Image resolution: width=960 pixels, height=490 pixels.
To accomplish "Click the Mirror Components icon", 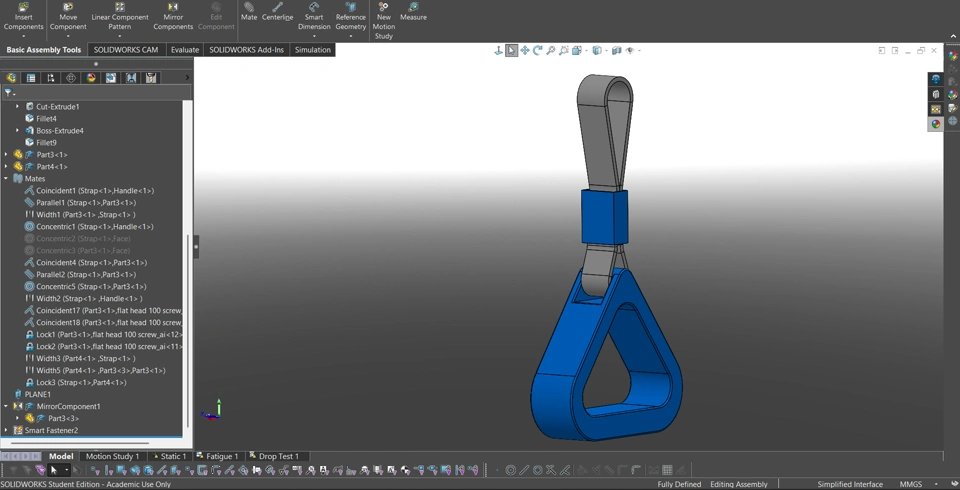I will [x=173, y=8].
